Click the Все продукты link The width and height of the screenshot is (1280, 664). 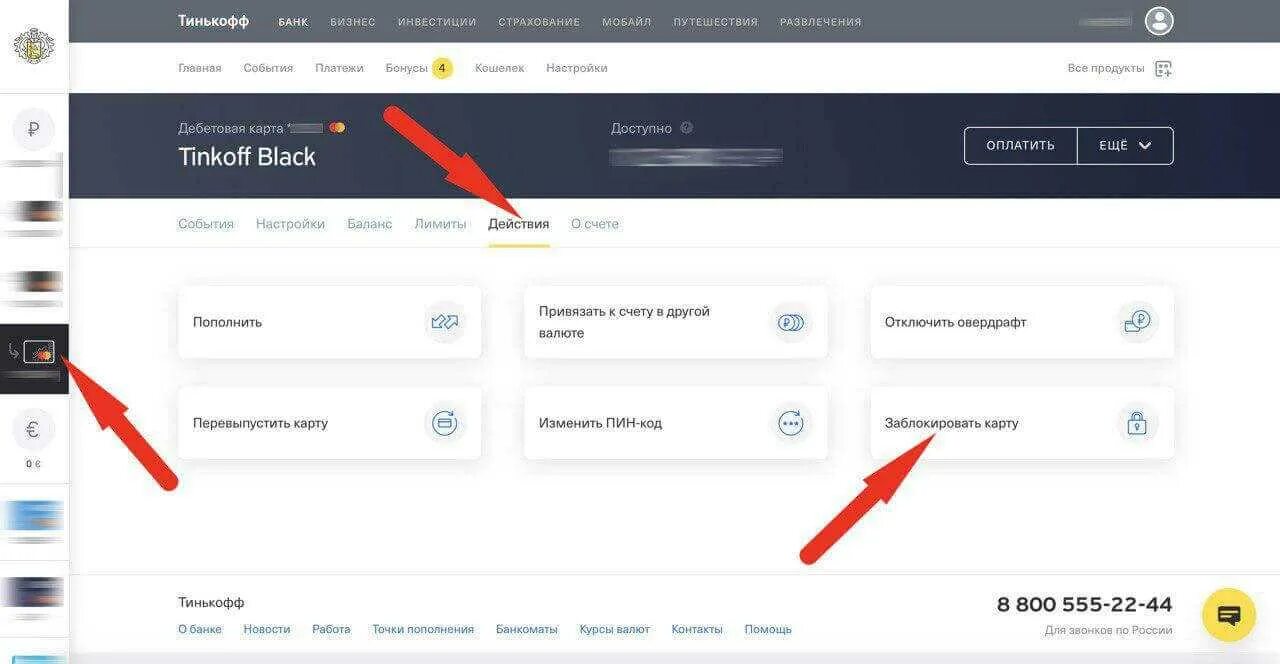click(x=1106, y=68)
